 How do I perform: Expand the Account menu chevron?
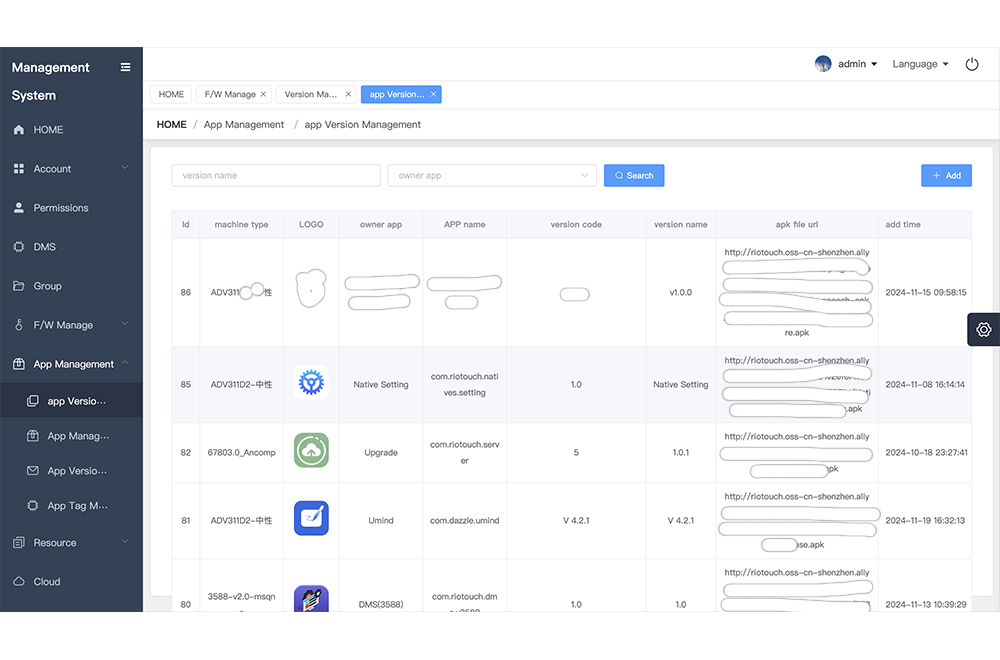pos(125,168)
